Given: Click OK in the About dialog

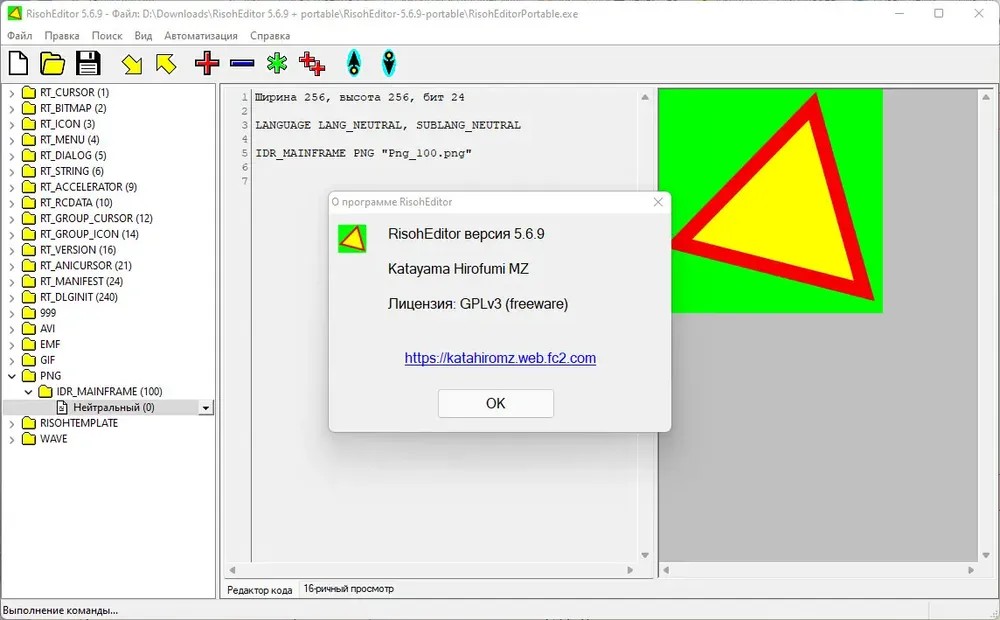Looking at the screenshot, I should [496, 403].
